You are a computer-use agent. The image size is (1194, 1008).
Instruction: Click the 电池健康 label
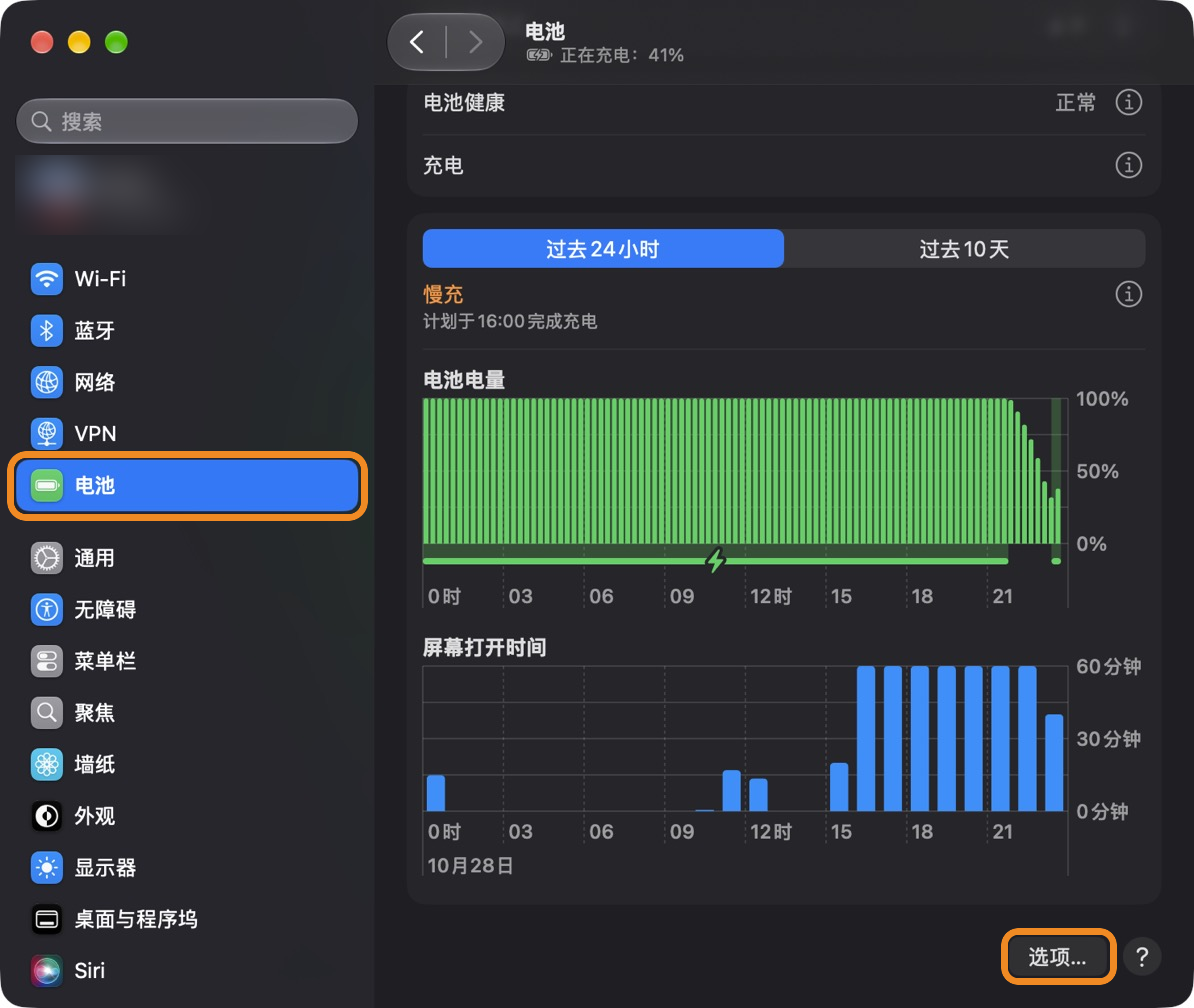point(464,102)
